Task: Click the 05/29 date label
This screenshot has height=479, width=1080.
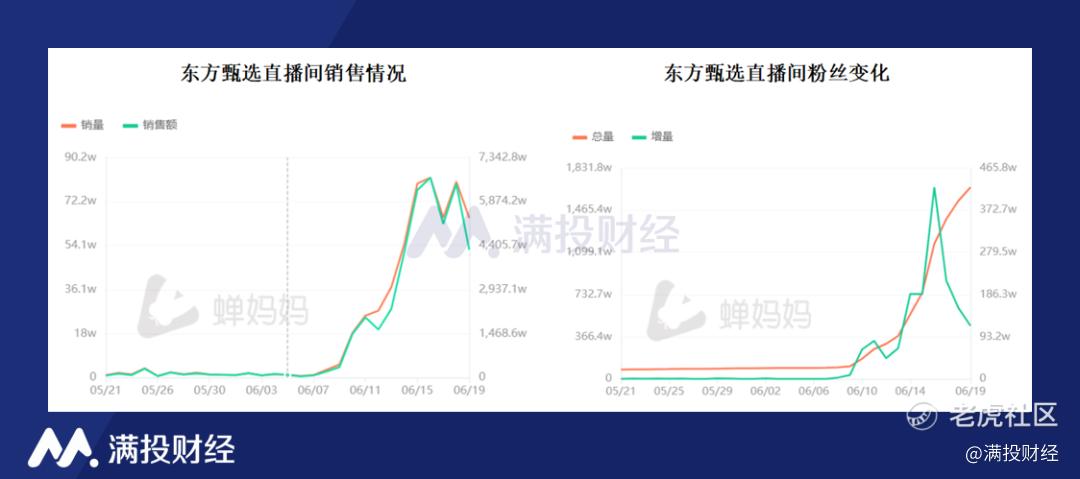Action: point(718,391)
